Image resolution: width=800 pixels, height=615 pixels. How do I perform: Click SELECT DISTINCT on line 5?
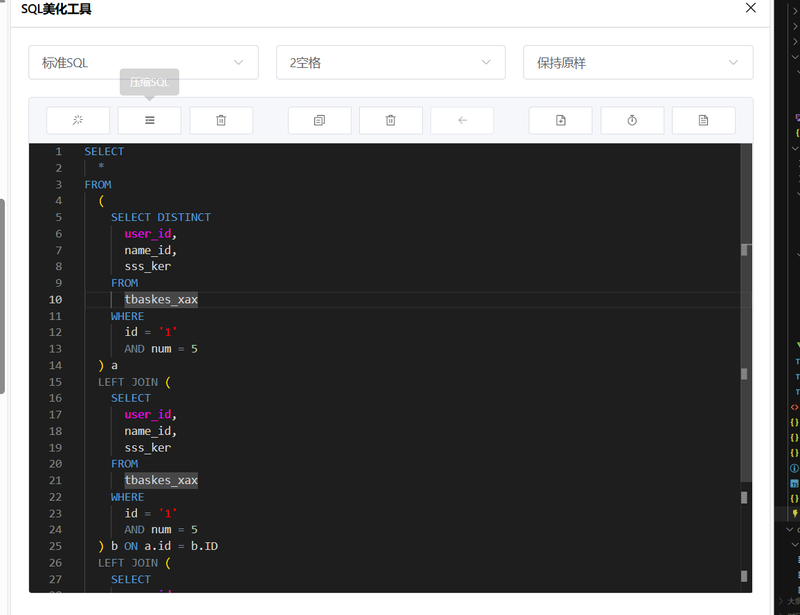(x=161, y=217)
